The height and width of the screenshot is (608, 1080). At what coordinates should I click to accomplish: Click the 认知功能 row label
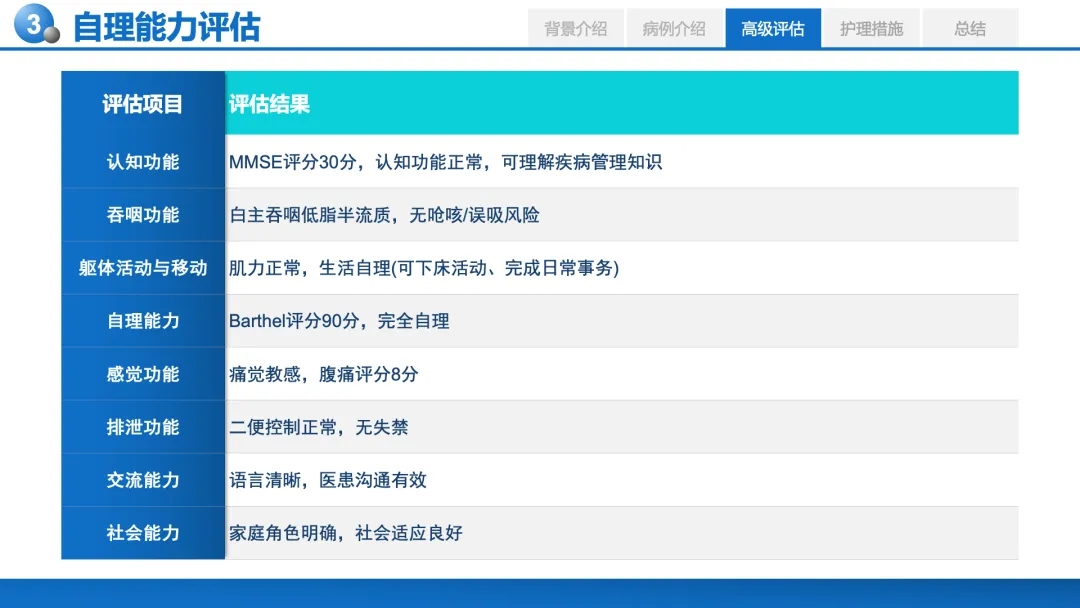tap(143, 162)
